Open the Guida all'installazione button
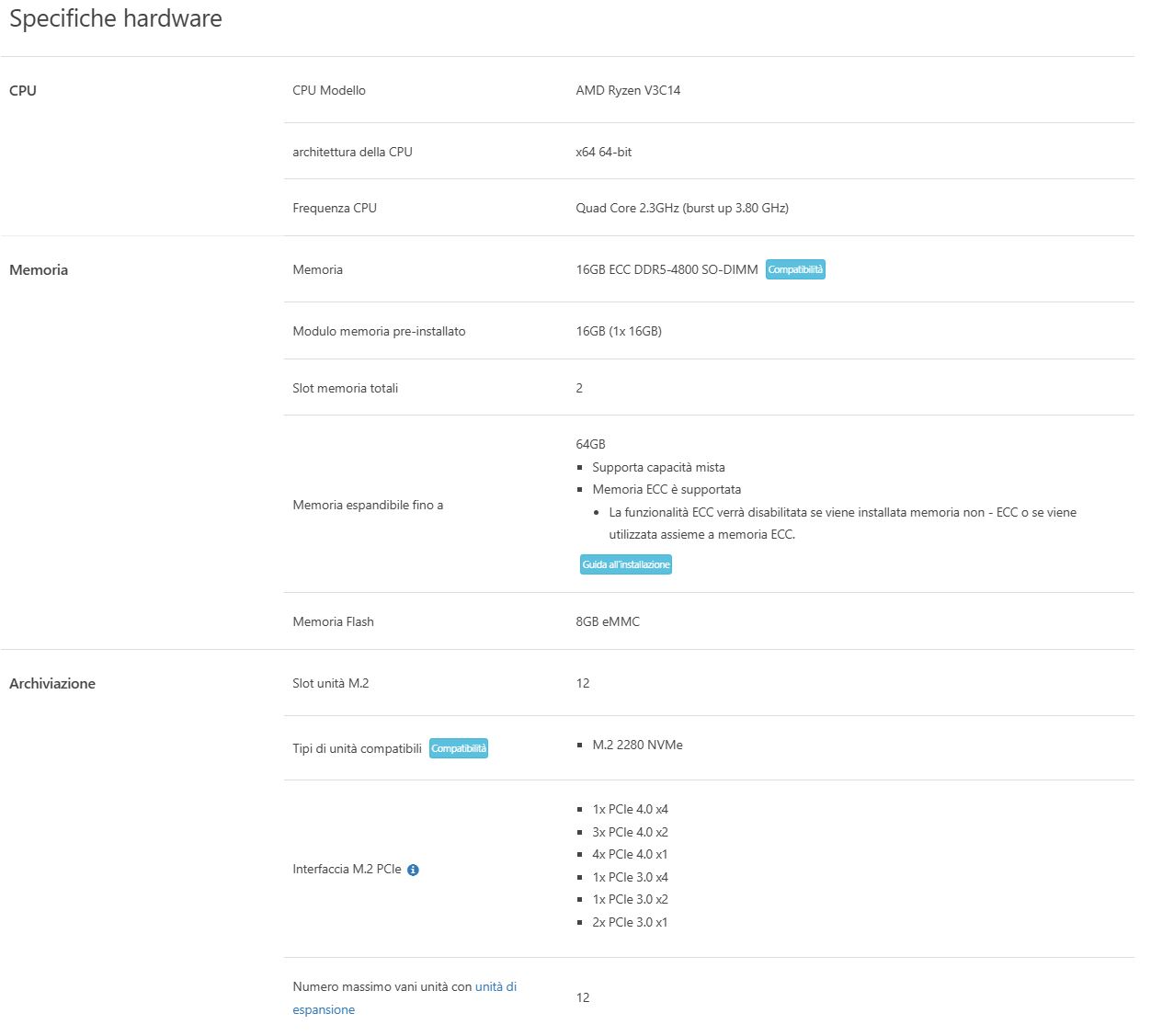 (x=625, y=564)
